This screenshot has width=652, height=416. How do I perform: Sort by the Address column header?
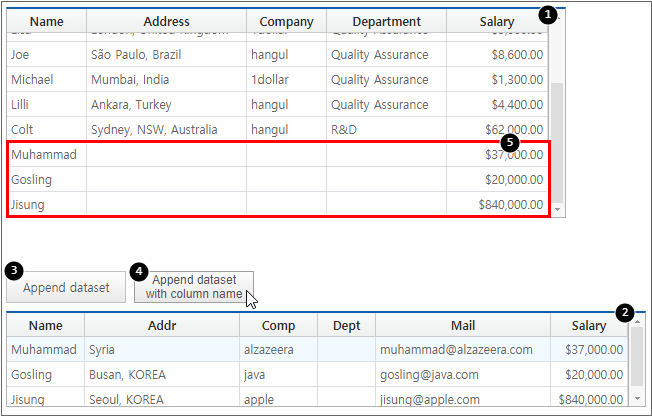166,21
